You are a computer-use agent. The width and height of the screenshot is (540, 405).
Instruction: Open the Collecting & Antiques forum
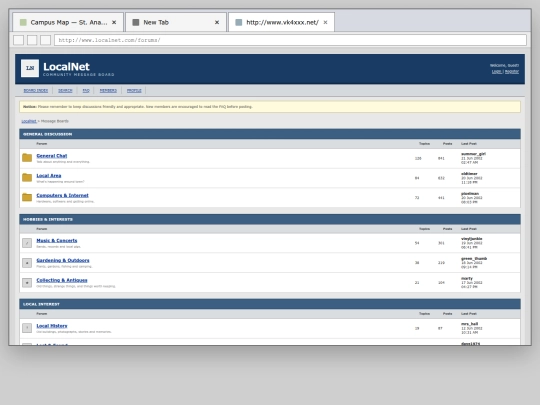(62, 280)
